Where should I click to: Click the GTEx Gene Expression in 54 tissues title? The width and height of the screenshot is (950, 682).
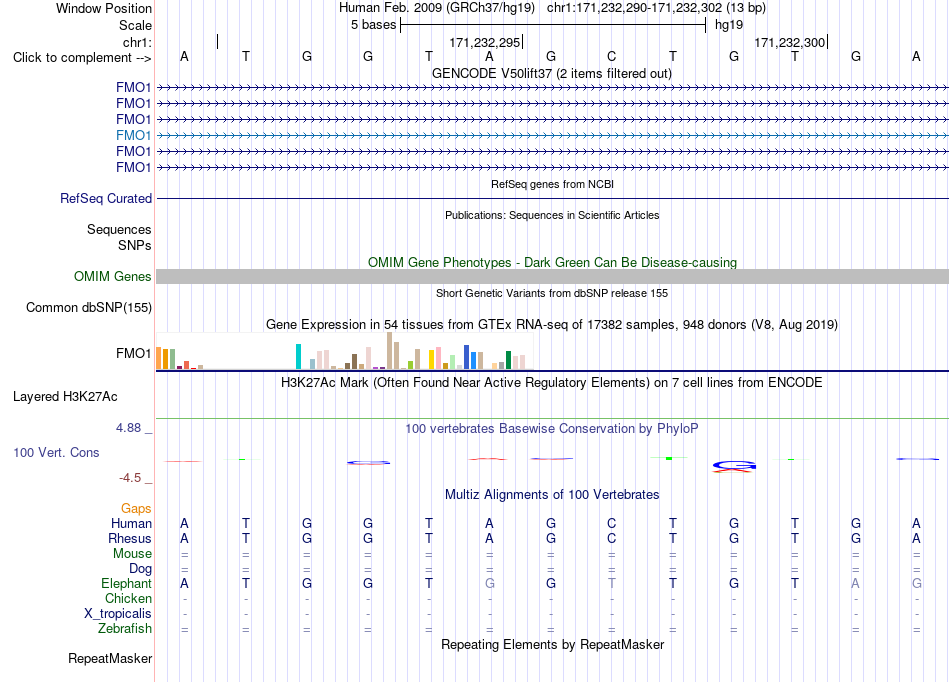tap(552, 325)
